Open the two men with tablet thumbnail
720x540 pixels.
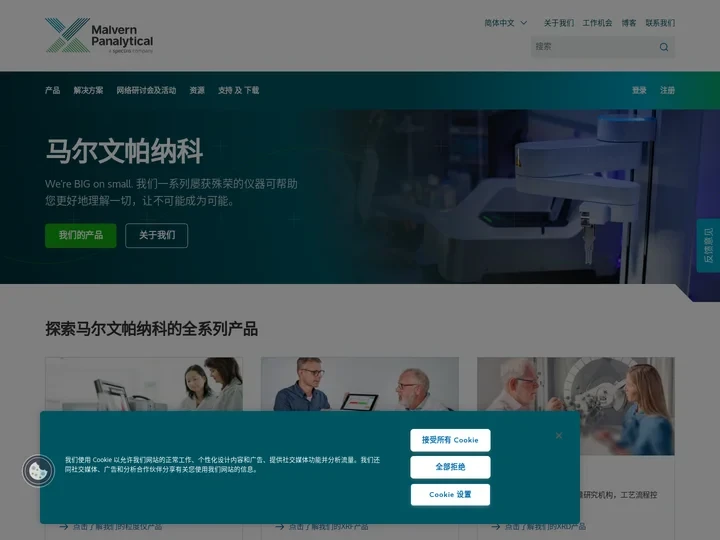(x=360, y=384)
